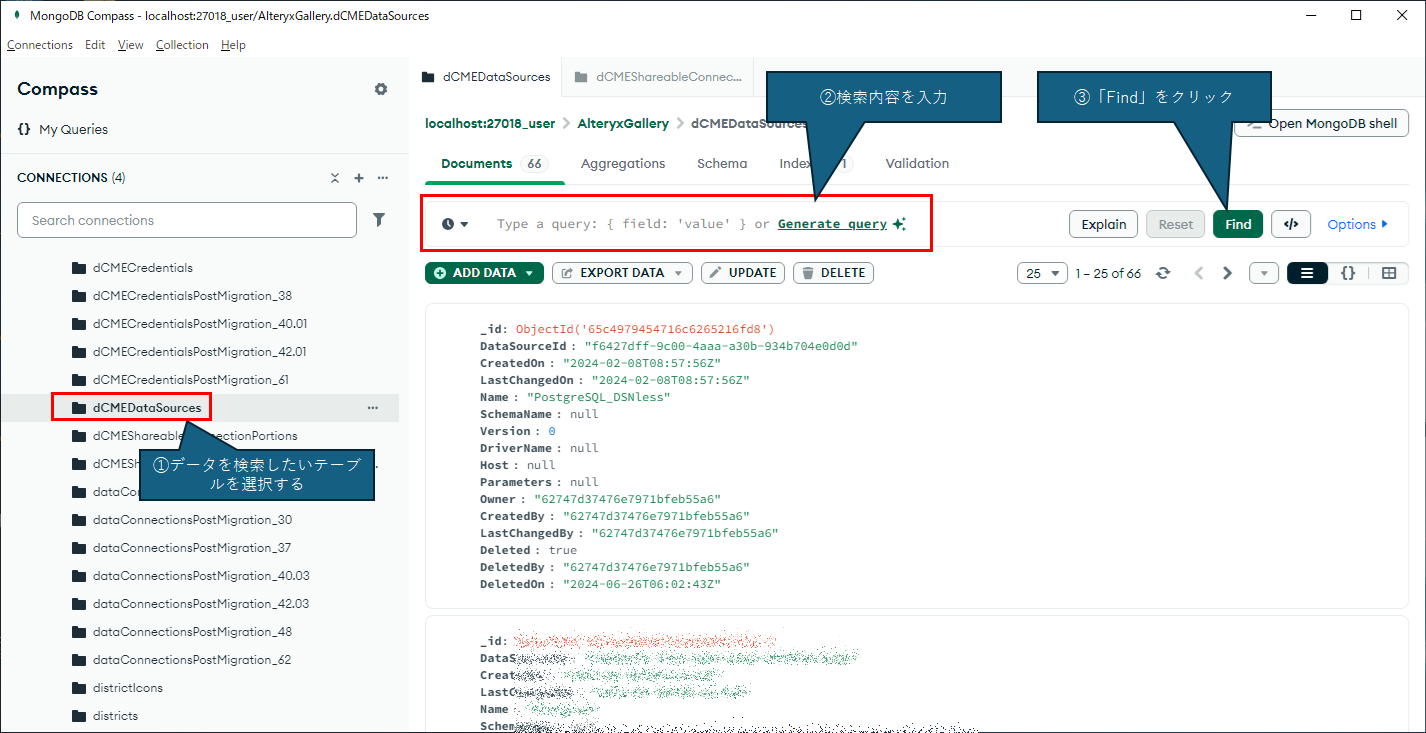The height and width of the screenshot is (733, 1426).
Task: Activate the dCMEShareableConnec... workspace tab
Action: coord(658,76)
